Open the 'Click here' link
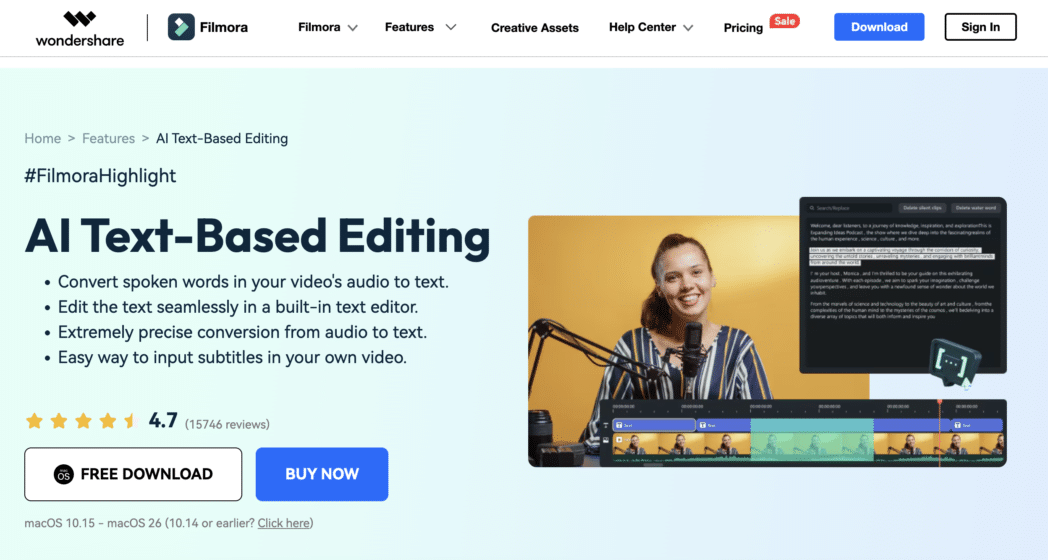The image size is (1048, 560). (x=283, y=523)
